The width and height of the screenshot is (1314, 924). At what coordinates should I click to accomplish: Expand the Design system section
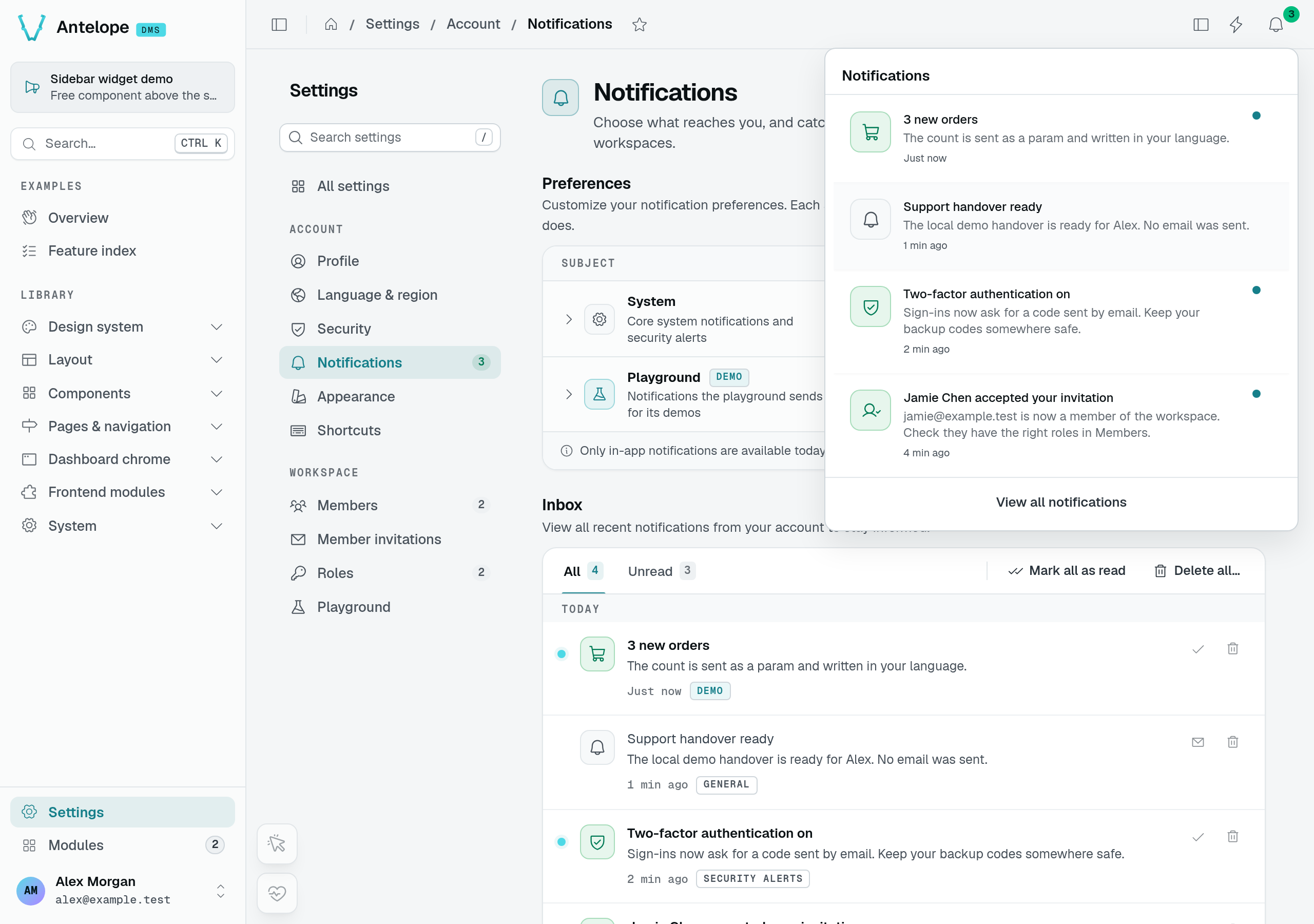(123, 327)
